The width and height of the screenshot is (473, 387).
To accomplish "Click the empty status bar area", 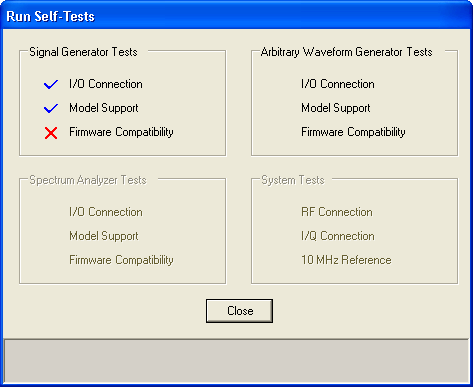I will pyautogui.click(x=236, y=361).
